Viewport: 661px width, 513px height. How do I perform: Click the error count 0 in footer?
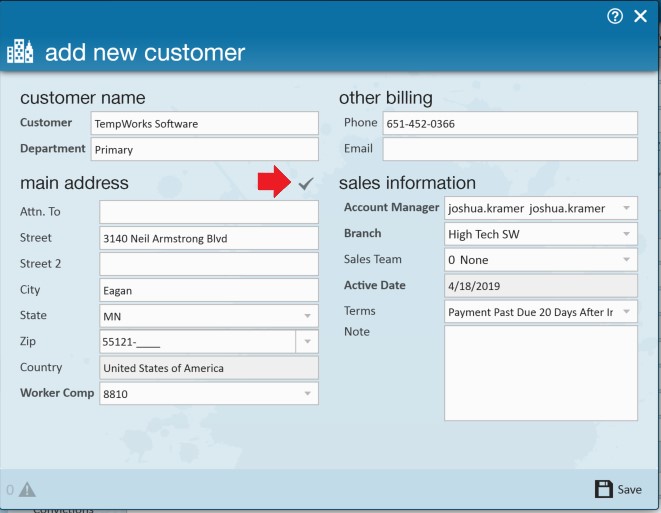[10, 490]
